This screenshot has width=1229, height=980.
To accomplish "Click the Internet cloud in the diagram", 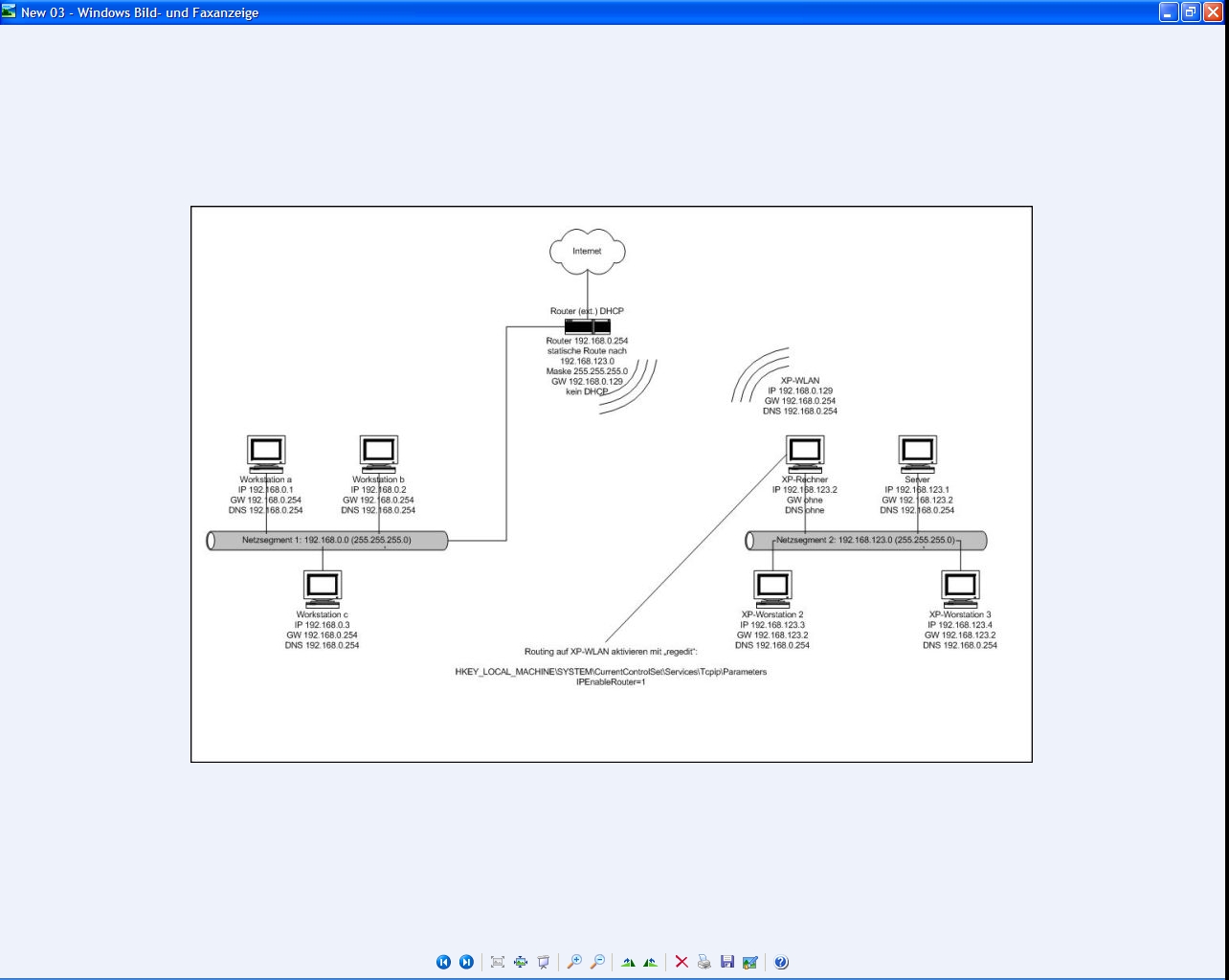I will 587,251.
